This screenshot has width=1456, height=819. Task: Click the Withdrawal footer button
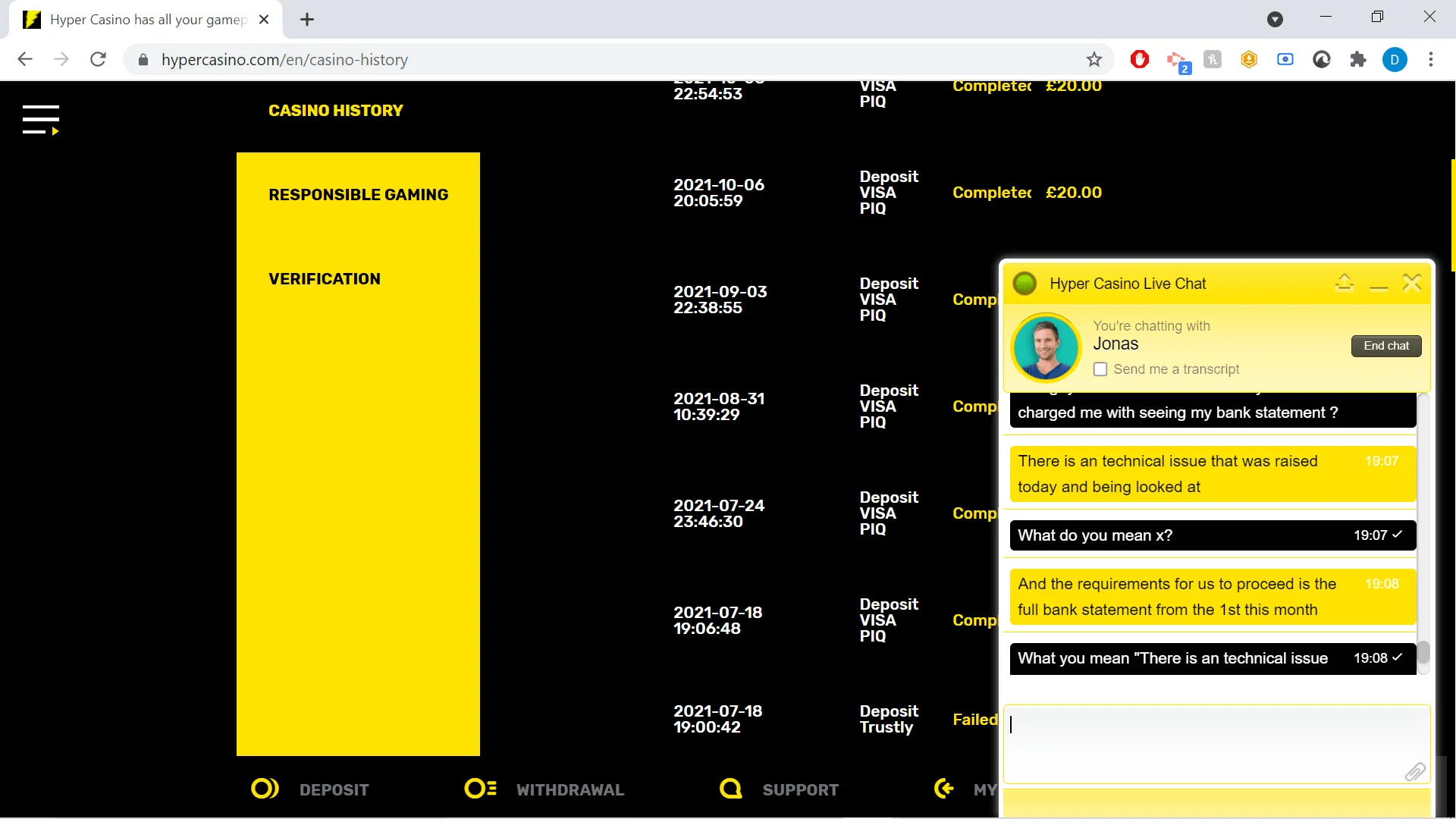[570, 789]
